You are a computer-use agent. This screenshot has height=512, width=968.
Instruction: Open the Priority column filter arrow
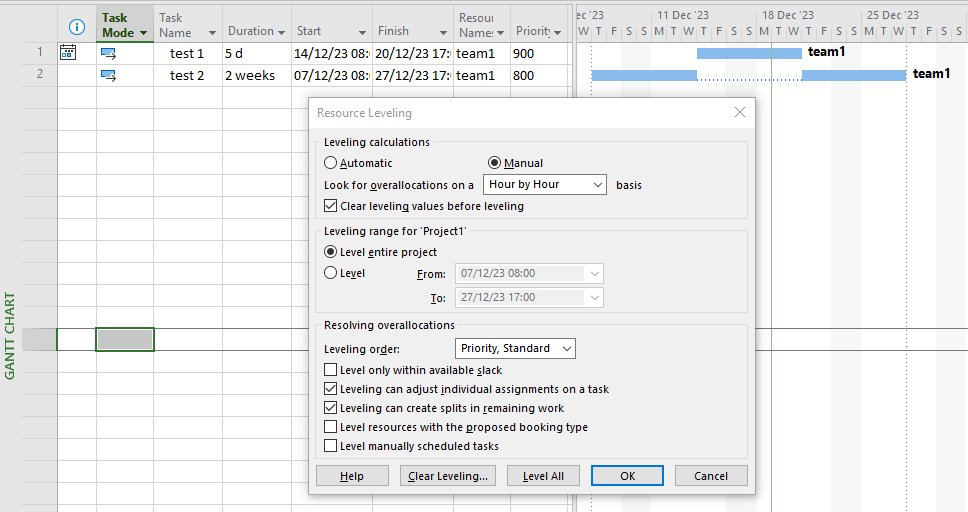tap(557, 33)
